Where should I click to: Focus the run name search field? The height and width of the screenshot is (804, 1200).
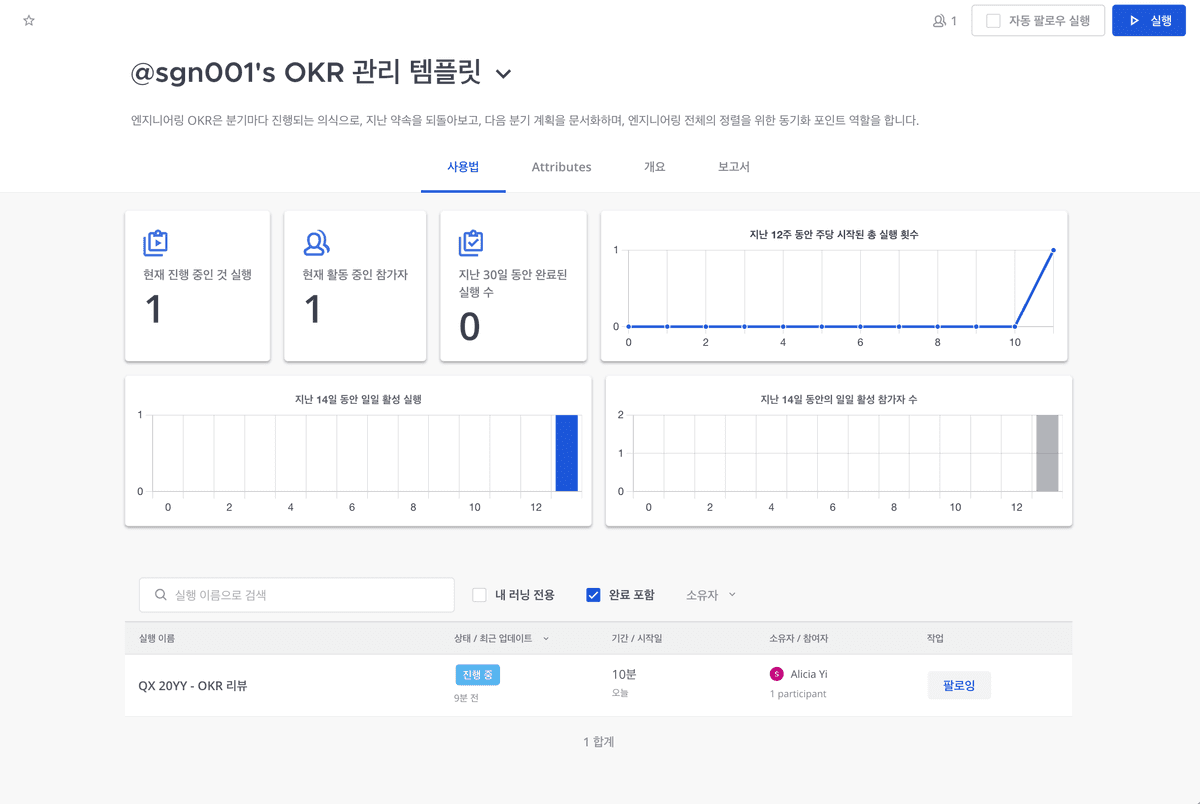tap(297, 595)
